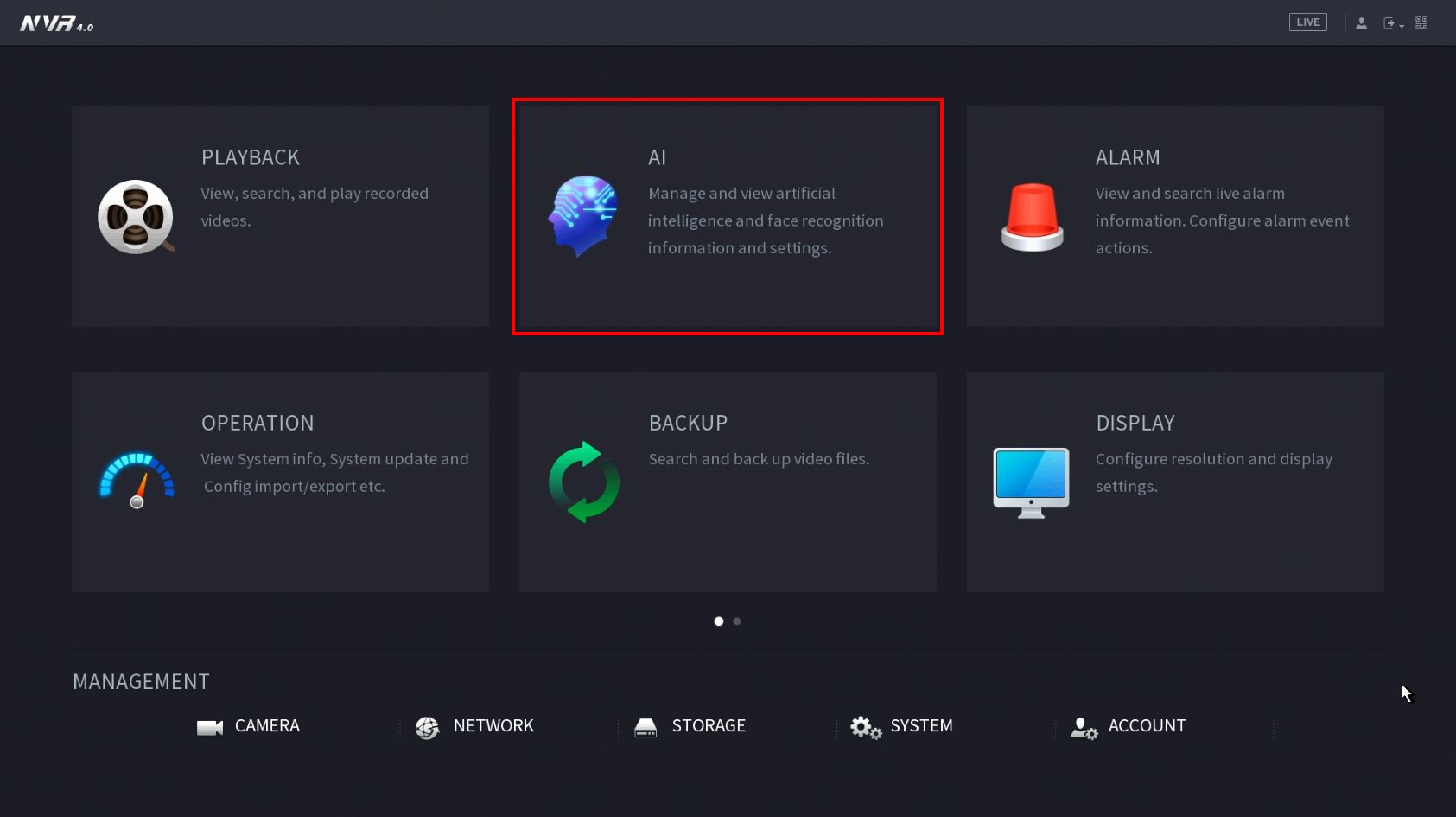Open the ALARM tile title
The image size is (1456, 817).
click(x=1128, y=157)
